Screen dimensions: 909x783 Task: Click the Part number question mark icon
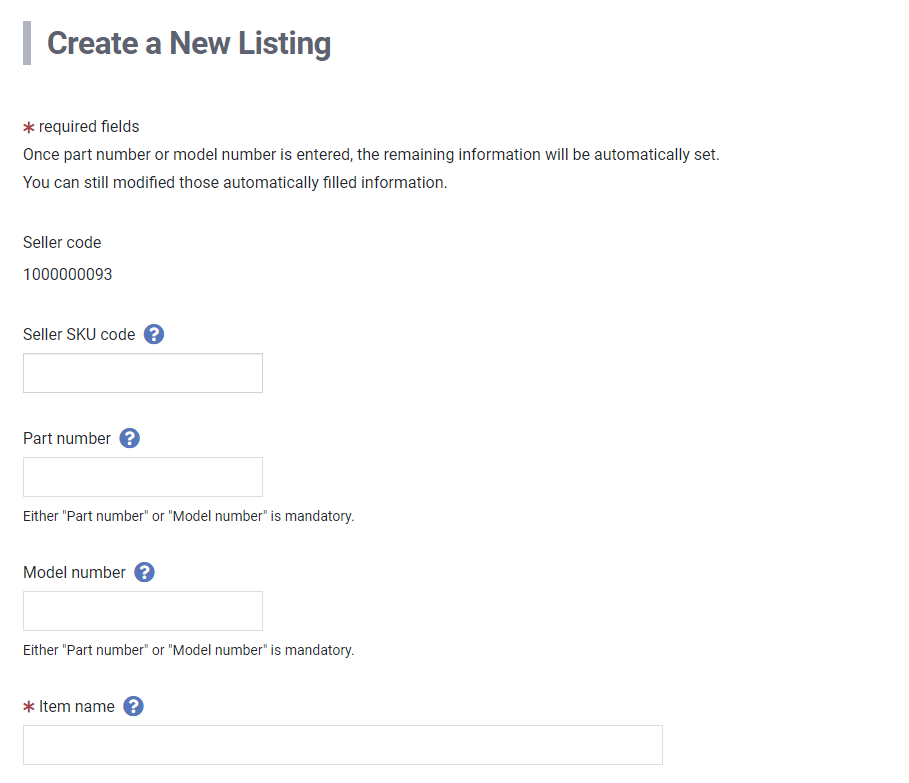pos(129,438)
